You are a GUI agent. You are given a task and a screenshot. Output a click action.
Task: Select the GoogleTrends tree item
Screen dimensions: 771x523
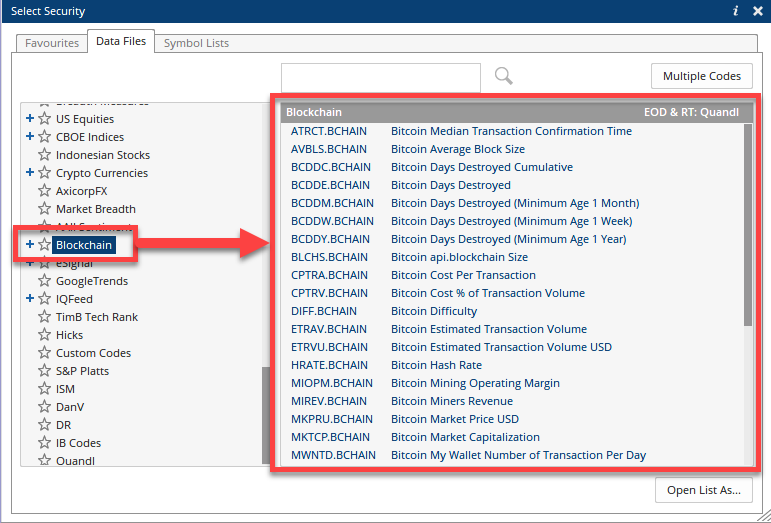tap(92, 281)
